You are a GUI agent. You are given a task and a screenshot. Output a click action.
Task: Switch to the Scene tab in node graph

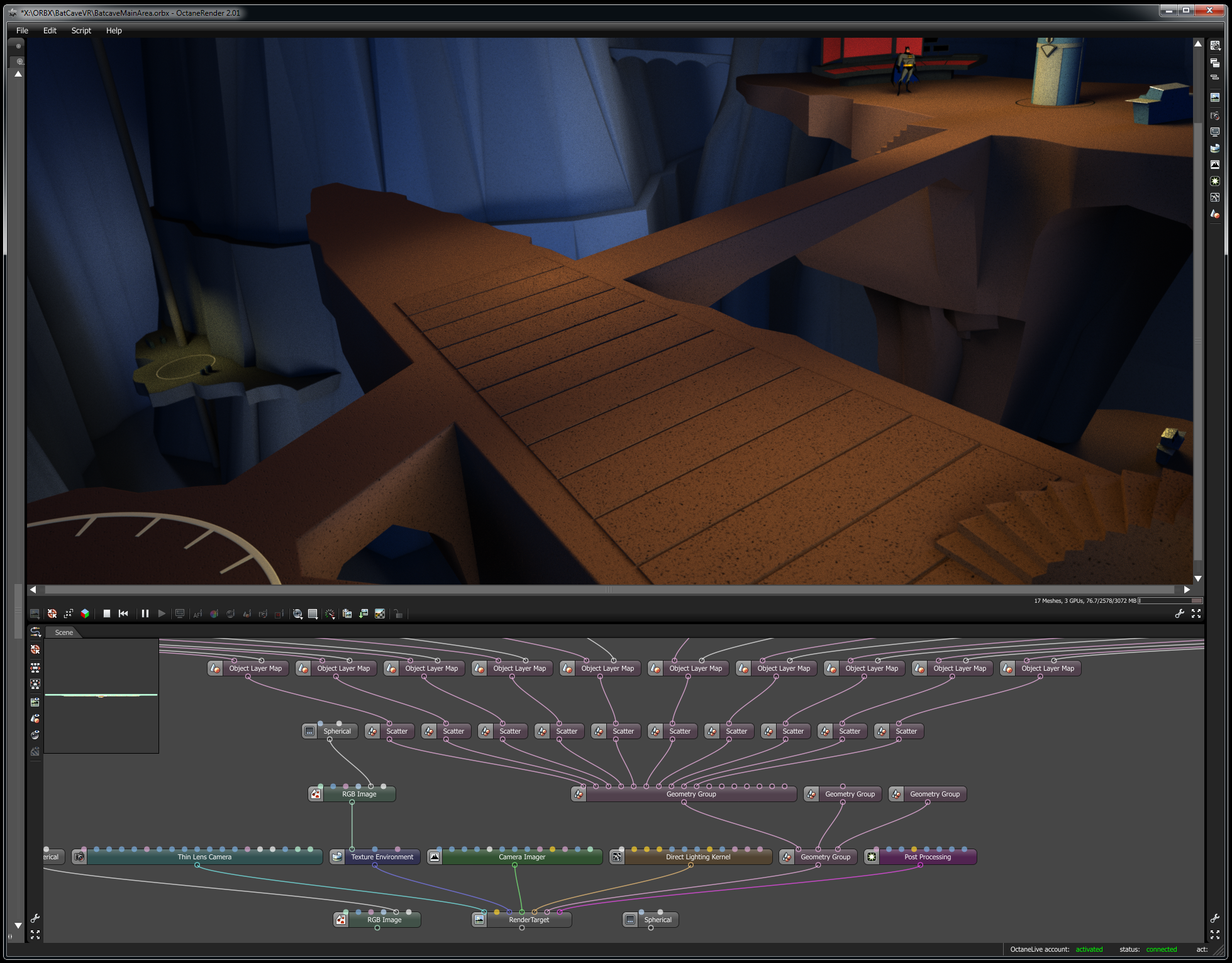pyautogui.click(x=64, y=632)
